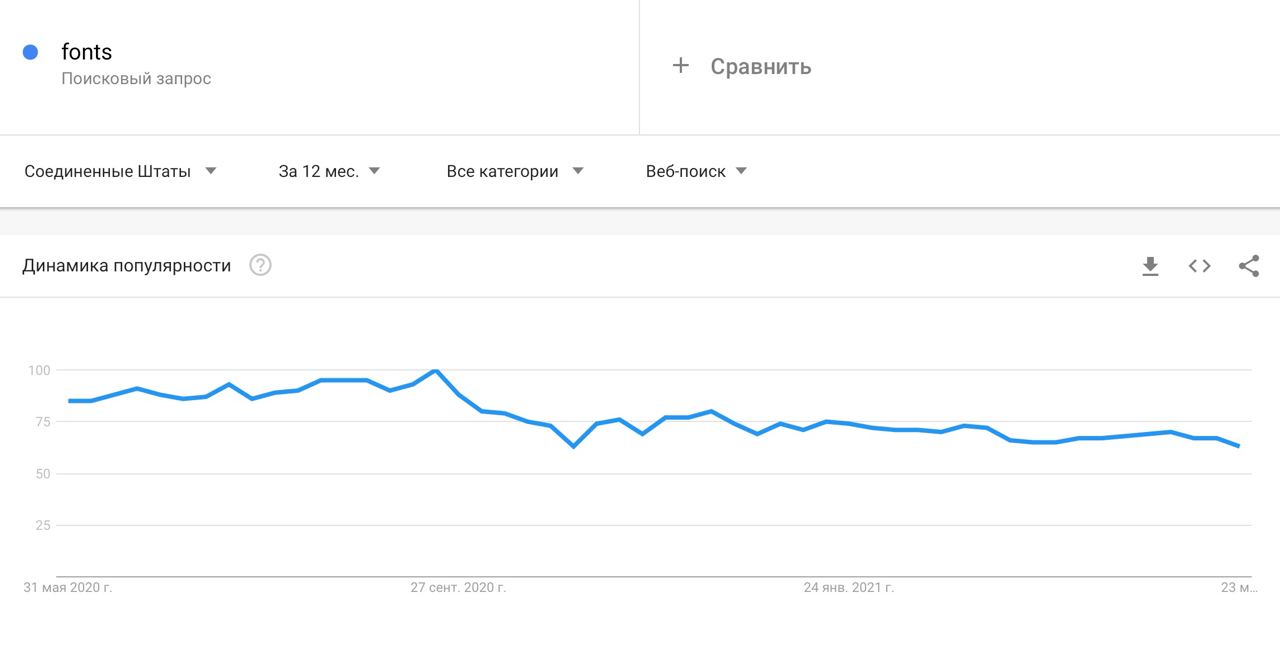Image resolution: width=1280 pixels, height=666 pixels.
Task: Click the 27 сент. 2020 г. date label
Action: pos(458,588)
